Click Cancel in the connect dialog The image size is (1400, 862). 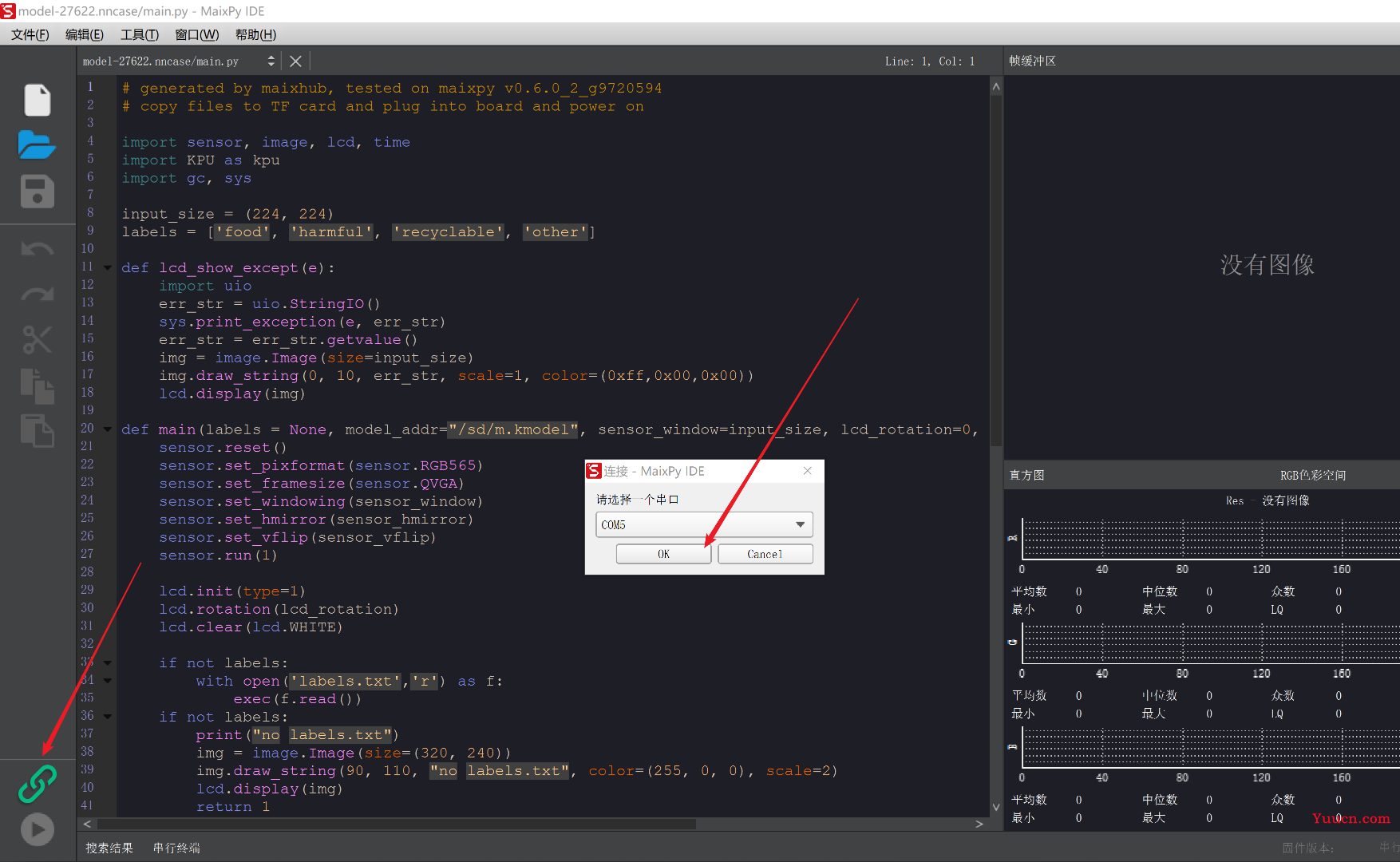[765, 554]
